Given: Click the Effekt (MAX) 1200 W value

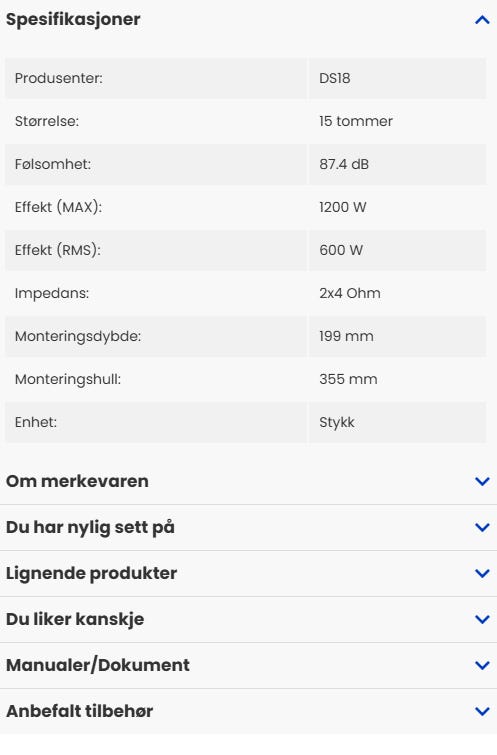Looking at the screenshot, I should tap(342, 207).
